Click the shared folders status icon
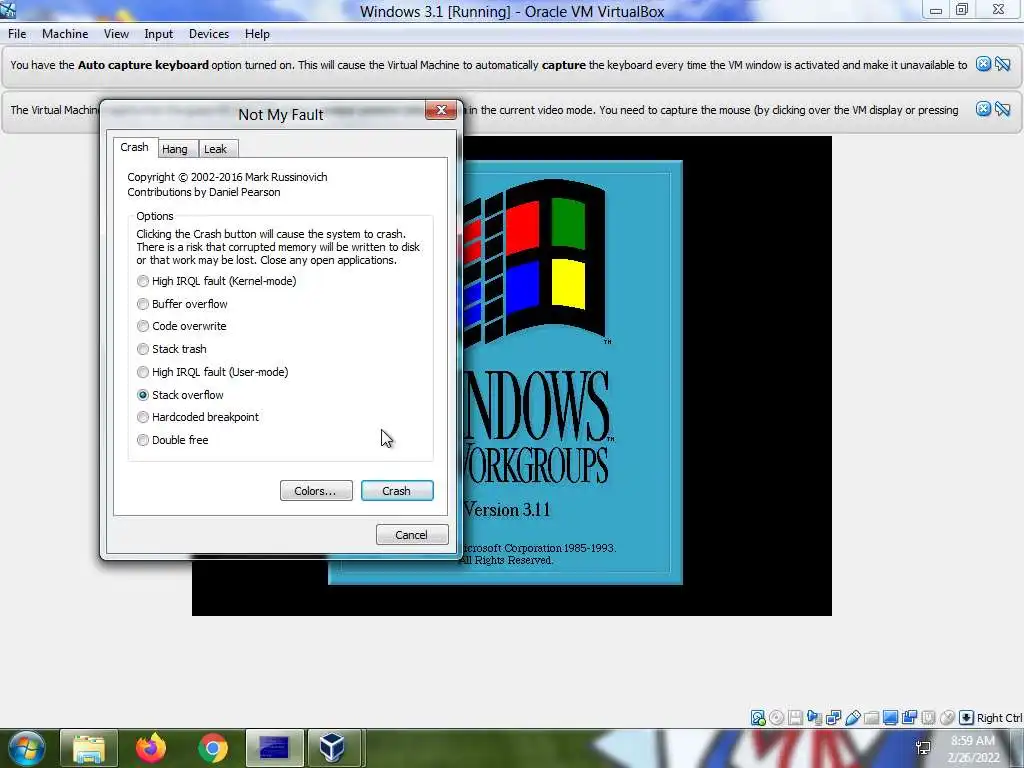The image size is (1024, 768). coord(871,718)
